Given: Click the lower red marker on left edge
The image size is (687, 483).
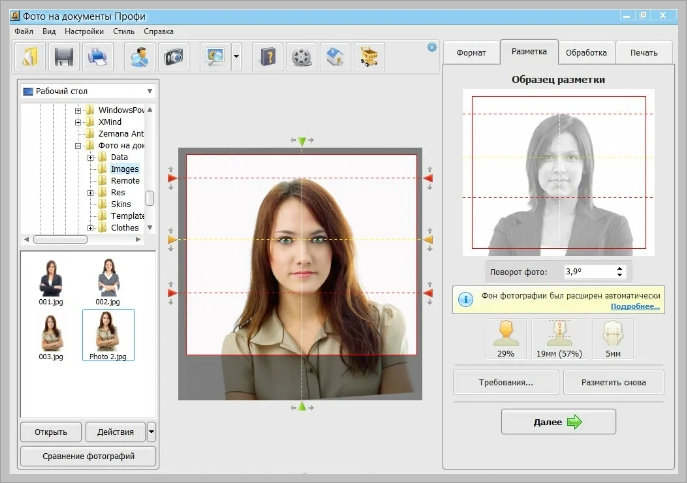Looking at the screenshot, I should point(172,293).
